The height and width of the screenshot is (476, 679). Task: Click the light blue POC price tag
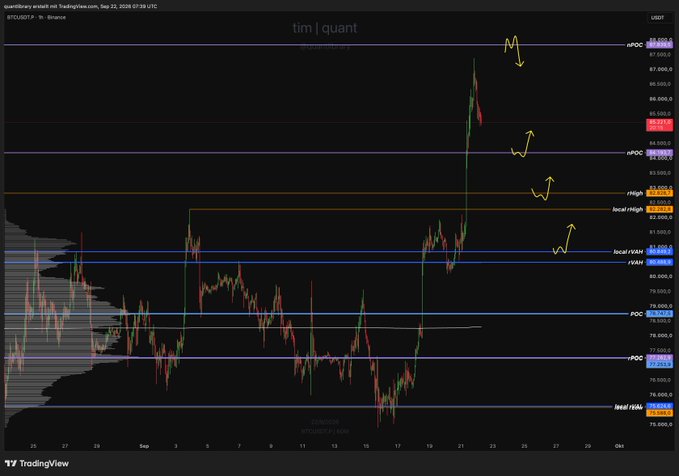click(660, 314)
